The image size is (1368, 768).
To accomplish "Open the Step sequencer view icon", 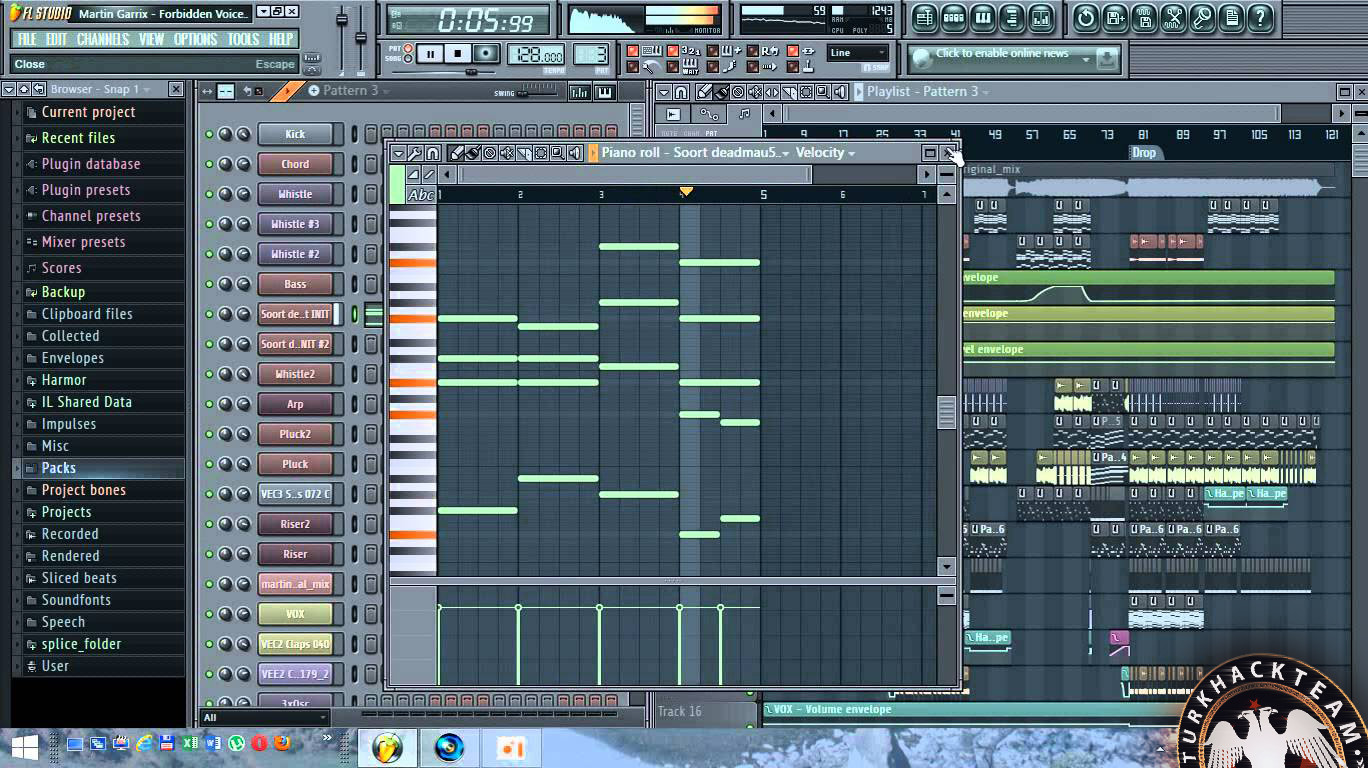I will coord(954,18).
